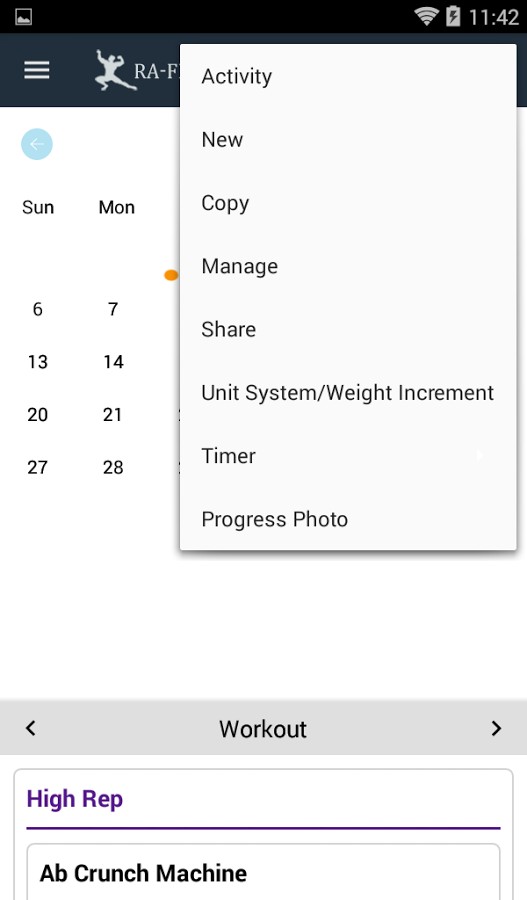Open the hamburger navigation menu
This screenshot has width=527, height=900.
[37, 70]
